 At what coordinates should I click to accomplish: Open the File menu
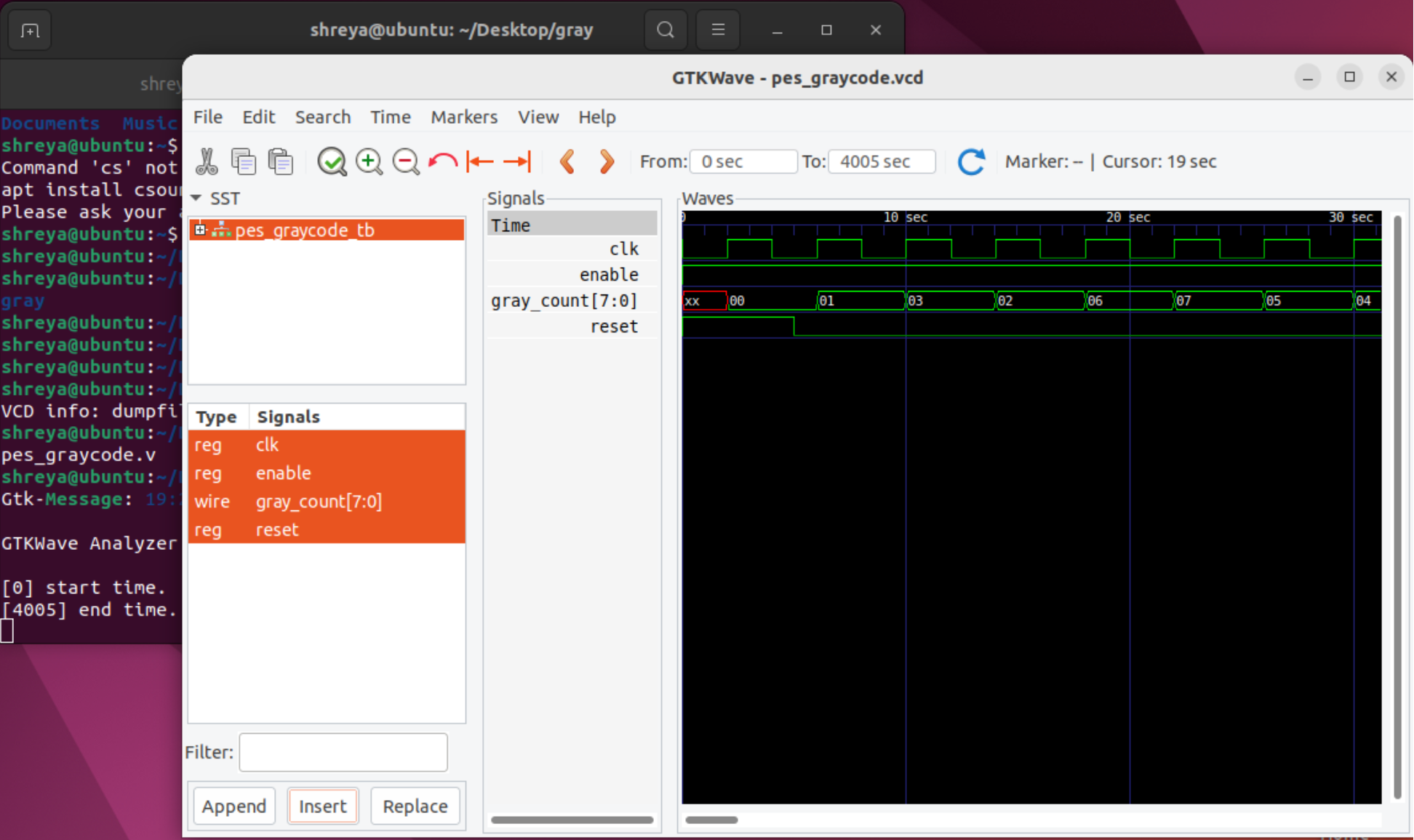coord(207,117)
